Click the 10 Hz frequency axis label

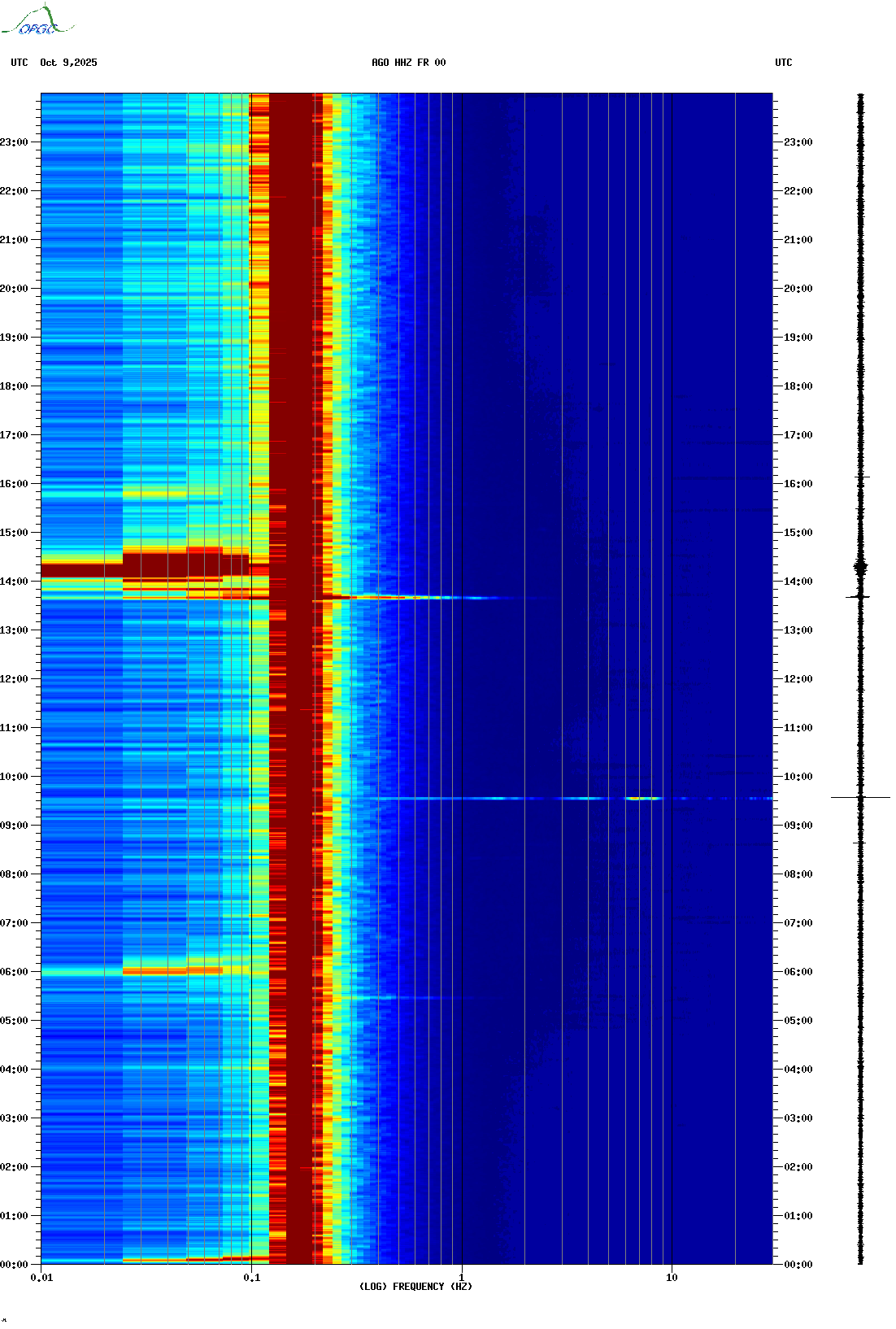672,1278
